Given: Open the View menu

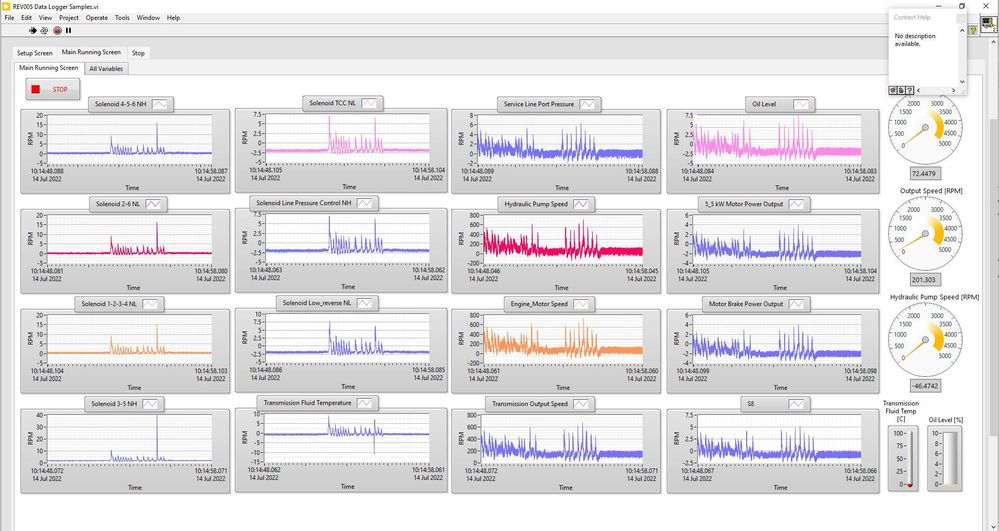Looking at the screenshot, I should point(45,18).
